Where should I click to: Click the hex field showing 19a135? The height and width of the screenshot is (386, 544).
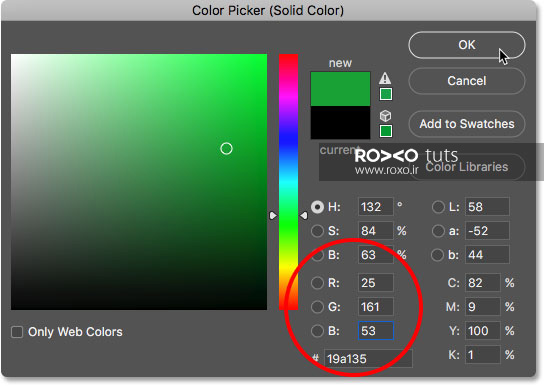(x=368, y=358)
